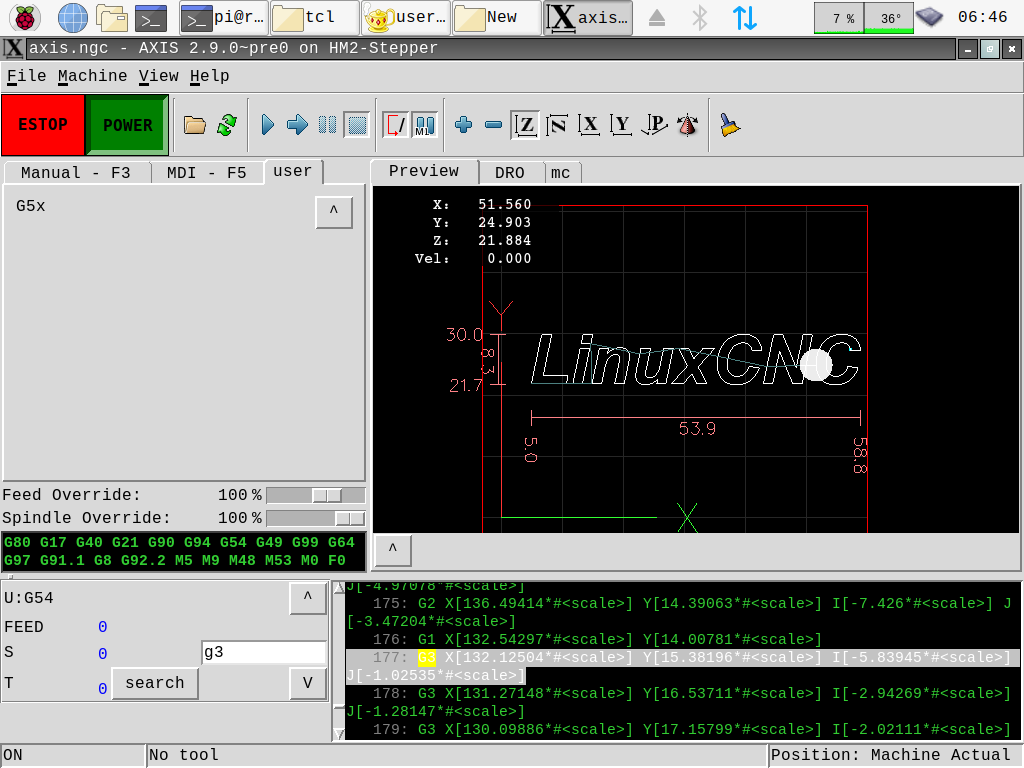
Task: Step through the program with arrow icon
Action: coord(297,125)
